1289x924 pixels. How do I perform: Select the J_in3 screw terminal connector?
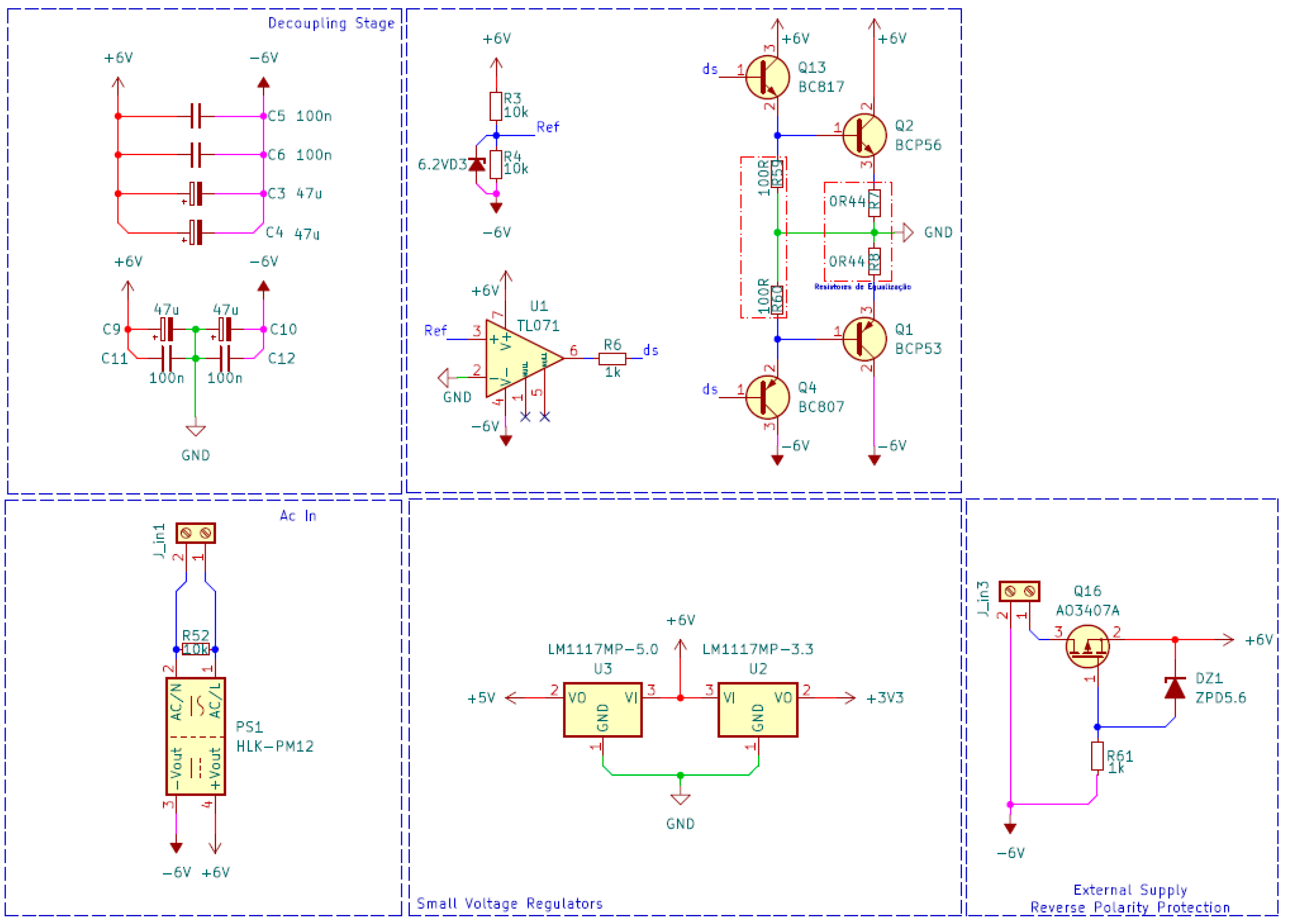[1019, 591]
